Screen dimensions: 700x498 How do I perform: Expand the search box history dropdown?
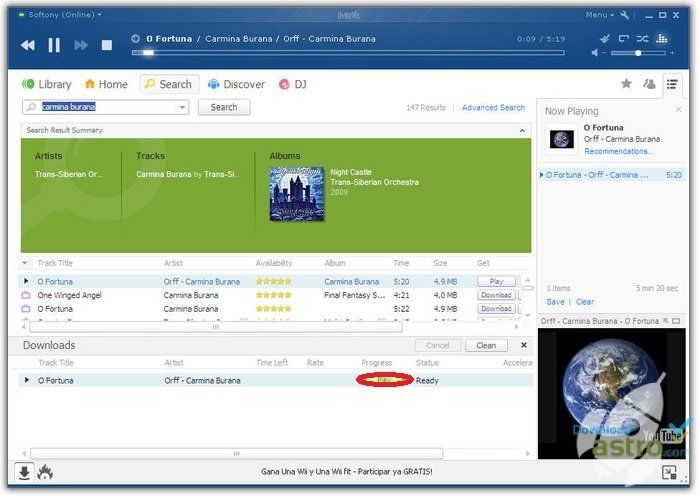click(182, 107)
